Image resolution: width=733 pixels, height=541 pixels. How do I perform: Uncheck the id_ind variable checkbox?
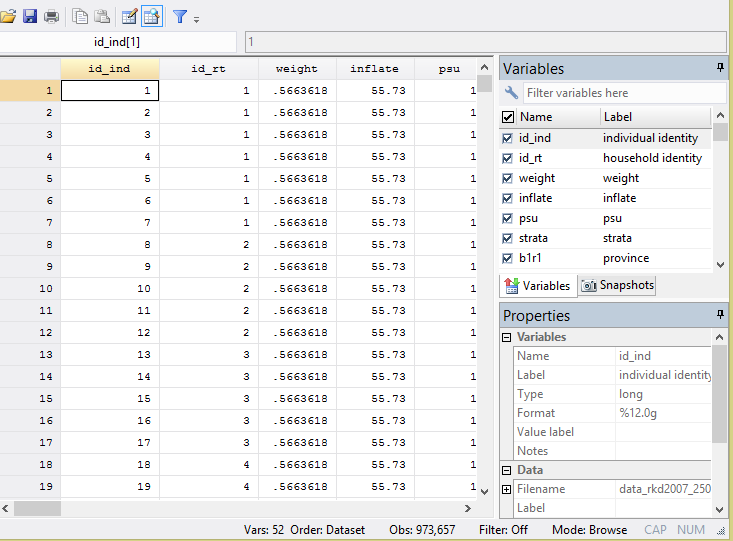(x=508, y=138)
